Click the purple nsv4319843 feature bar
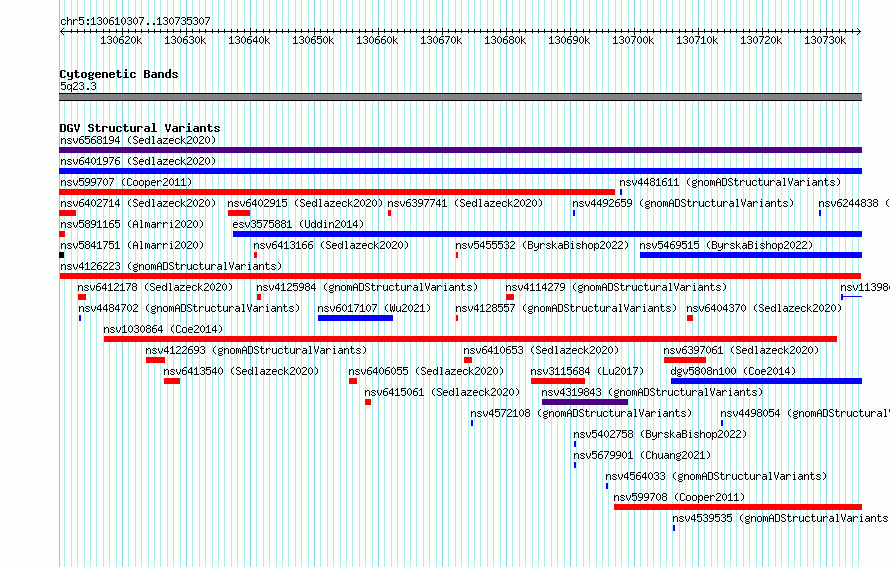Image resolution: width=890 pixels, height=567 pixels. [x=585, y=402]
